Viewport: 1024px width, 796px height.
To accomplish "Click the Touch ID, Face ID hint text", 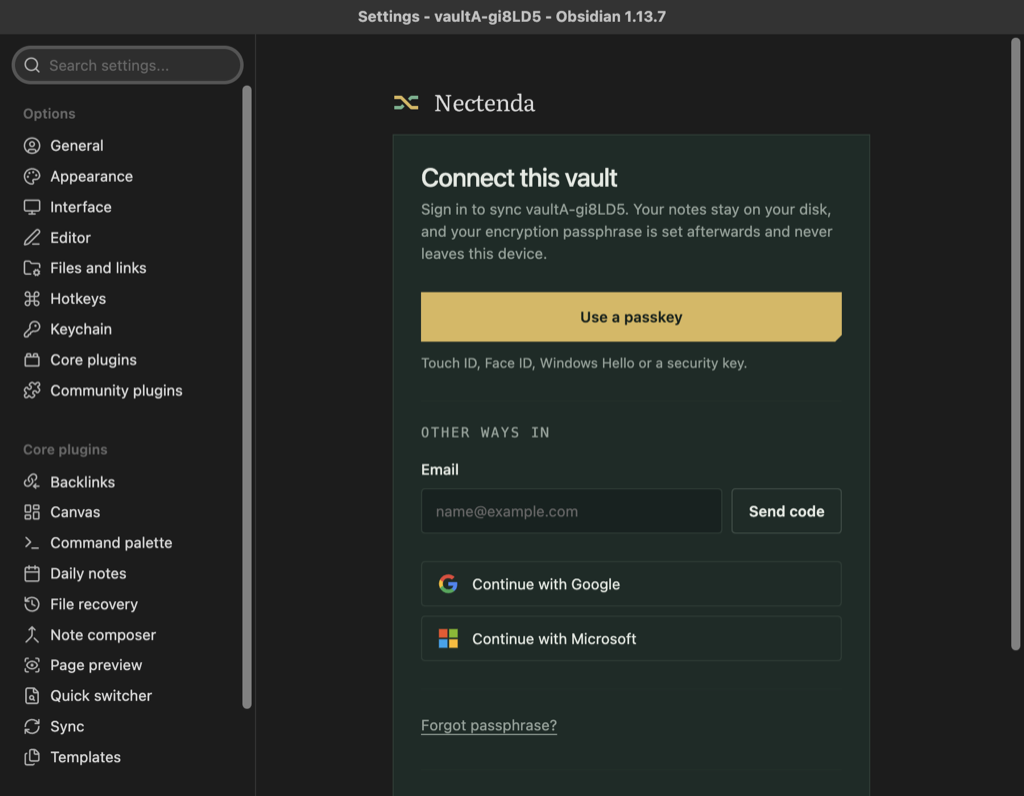I will [584, 363].
